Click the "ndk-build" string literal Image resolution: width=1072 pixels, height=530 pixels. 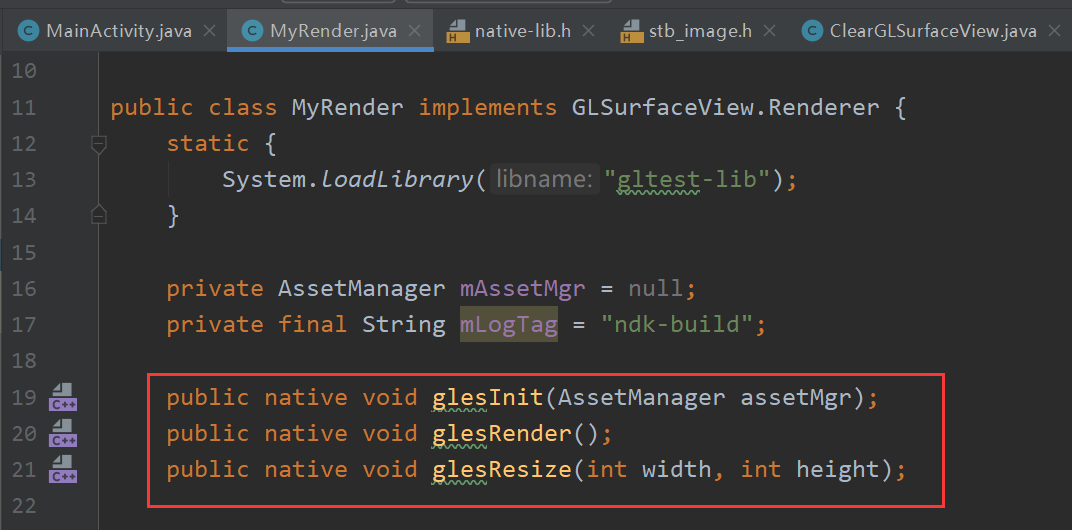(677, 324)
